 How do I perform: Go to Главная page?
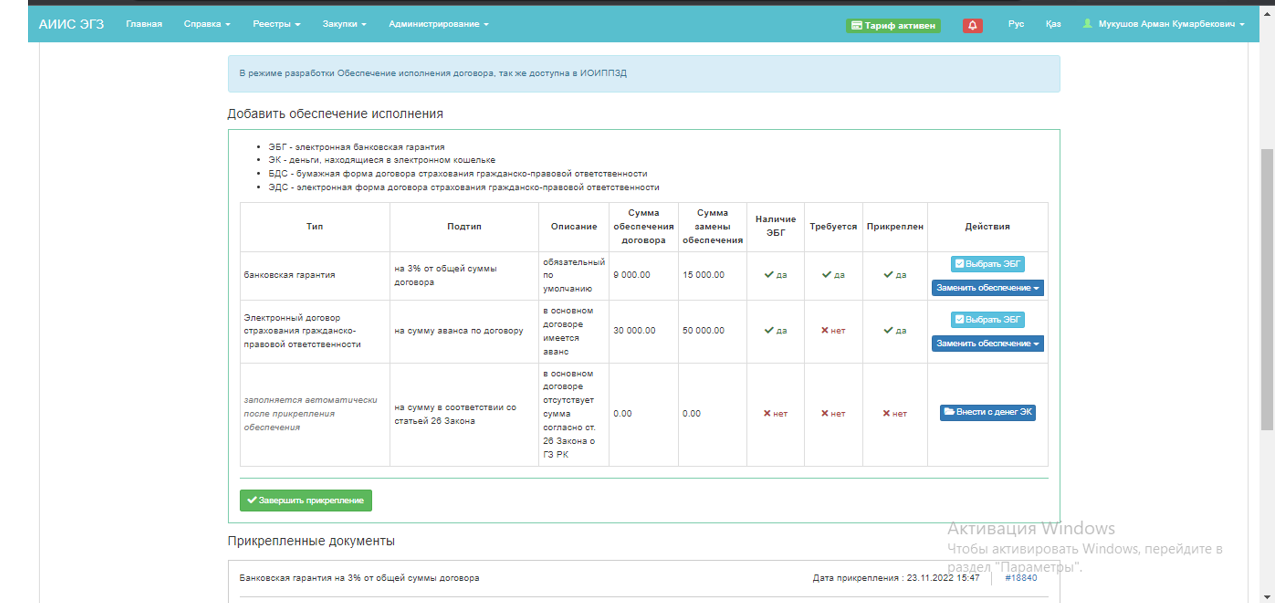[144, 24]
